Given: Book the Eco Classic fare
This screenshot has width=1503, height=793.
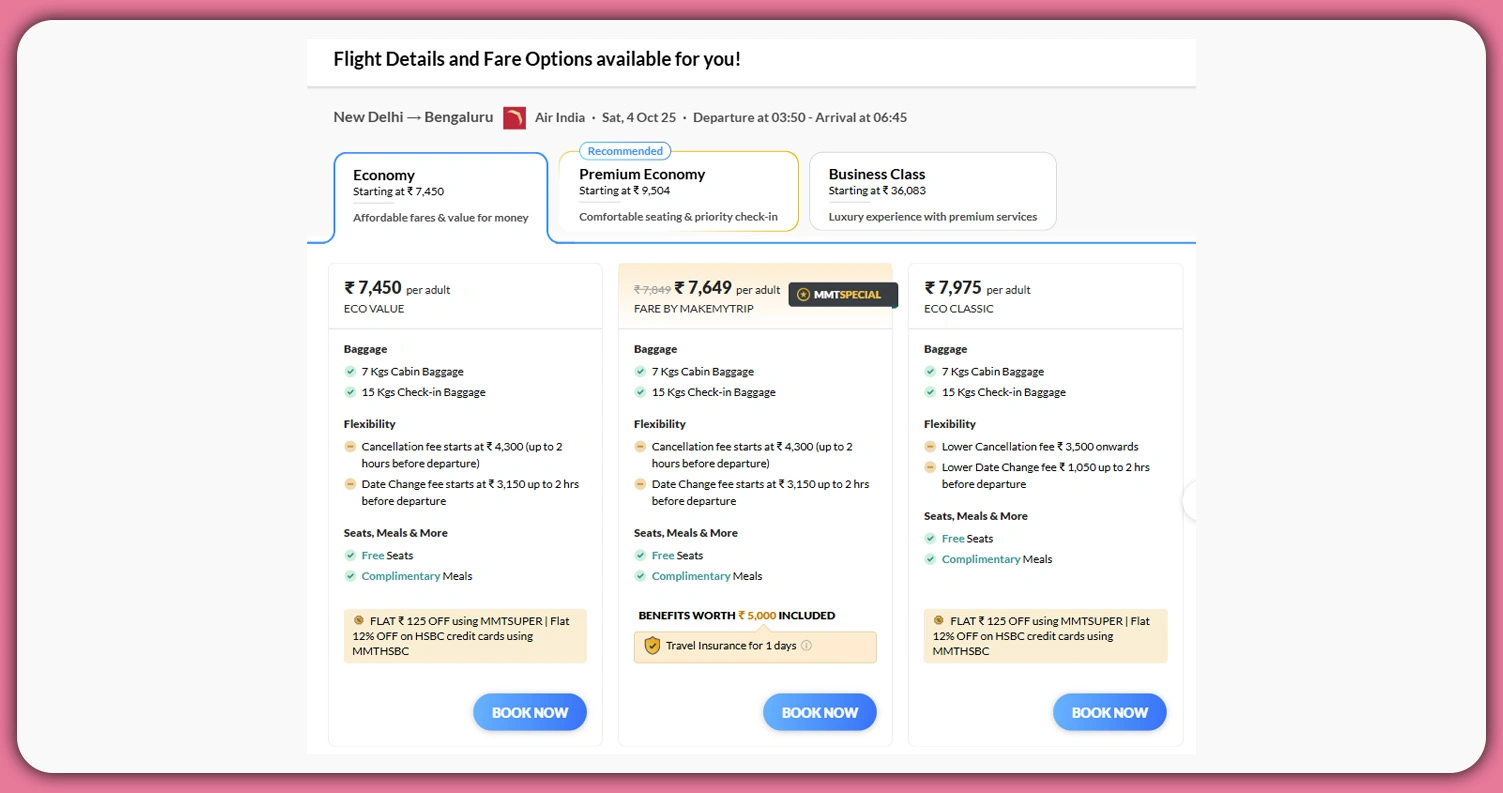Looking at the screenshot, I should pos(1109,712).
